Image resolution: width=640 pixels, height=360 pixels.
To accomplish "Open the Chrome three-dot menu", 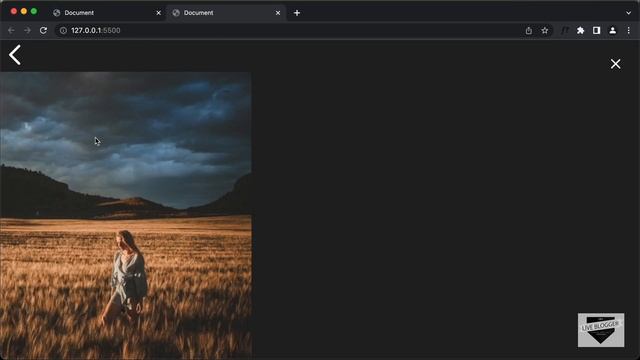I will tap(629, 31).
